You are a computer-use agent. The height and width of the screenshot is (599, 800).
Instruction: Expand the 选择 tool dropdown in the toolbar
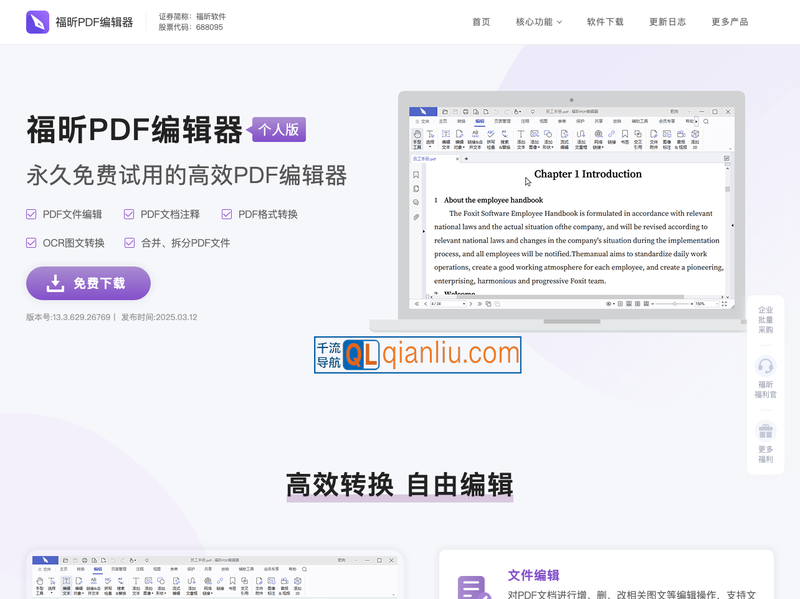(x=428, y=145)
